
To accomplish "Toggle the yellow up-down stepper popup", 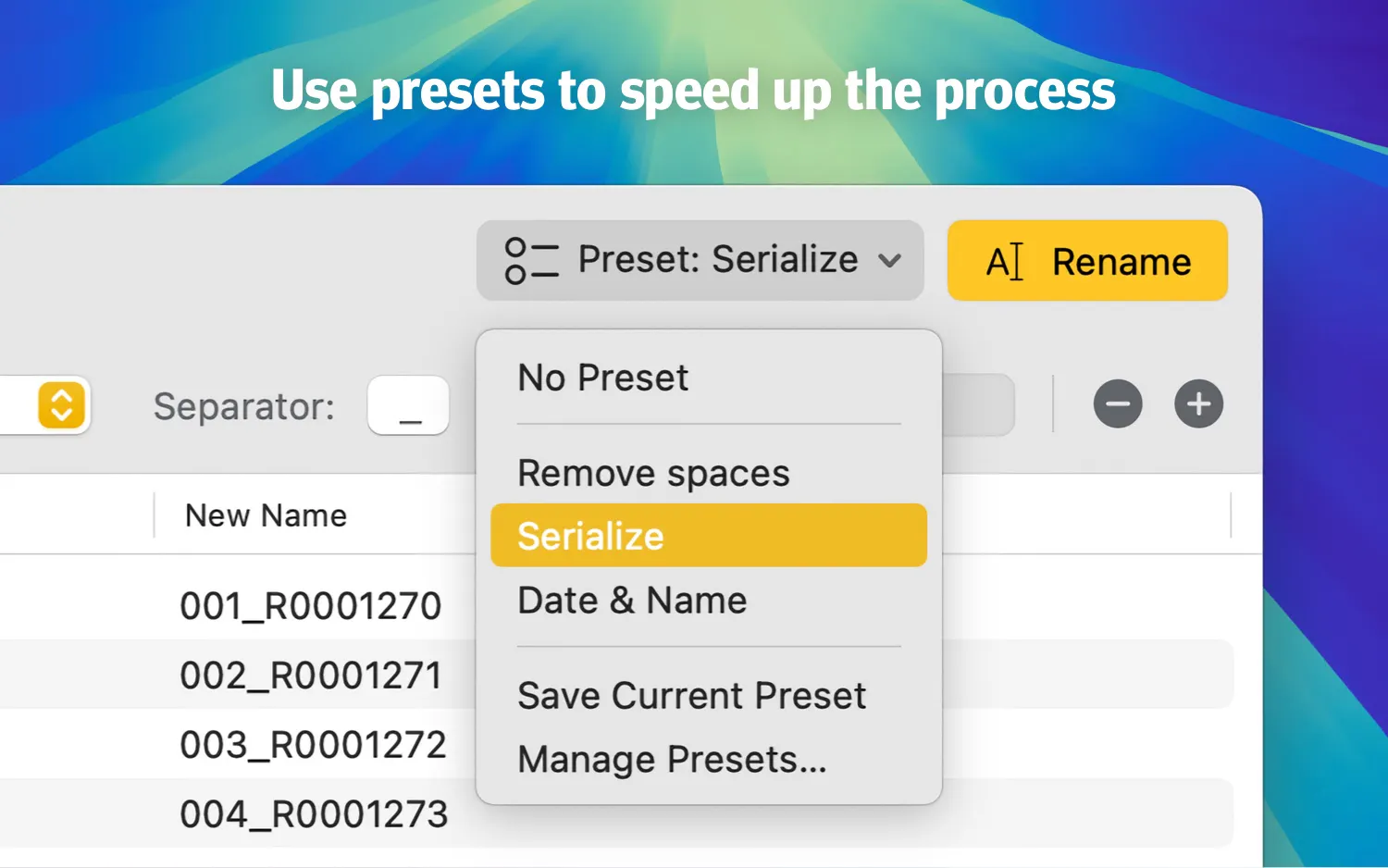I will click(x=62, y=405).
